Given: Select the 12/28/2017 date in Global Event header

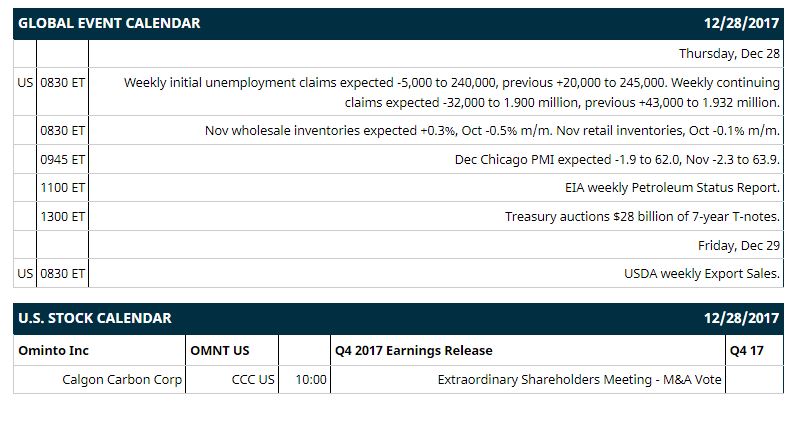Looking at the screenshot, I should tap(742, 23).
